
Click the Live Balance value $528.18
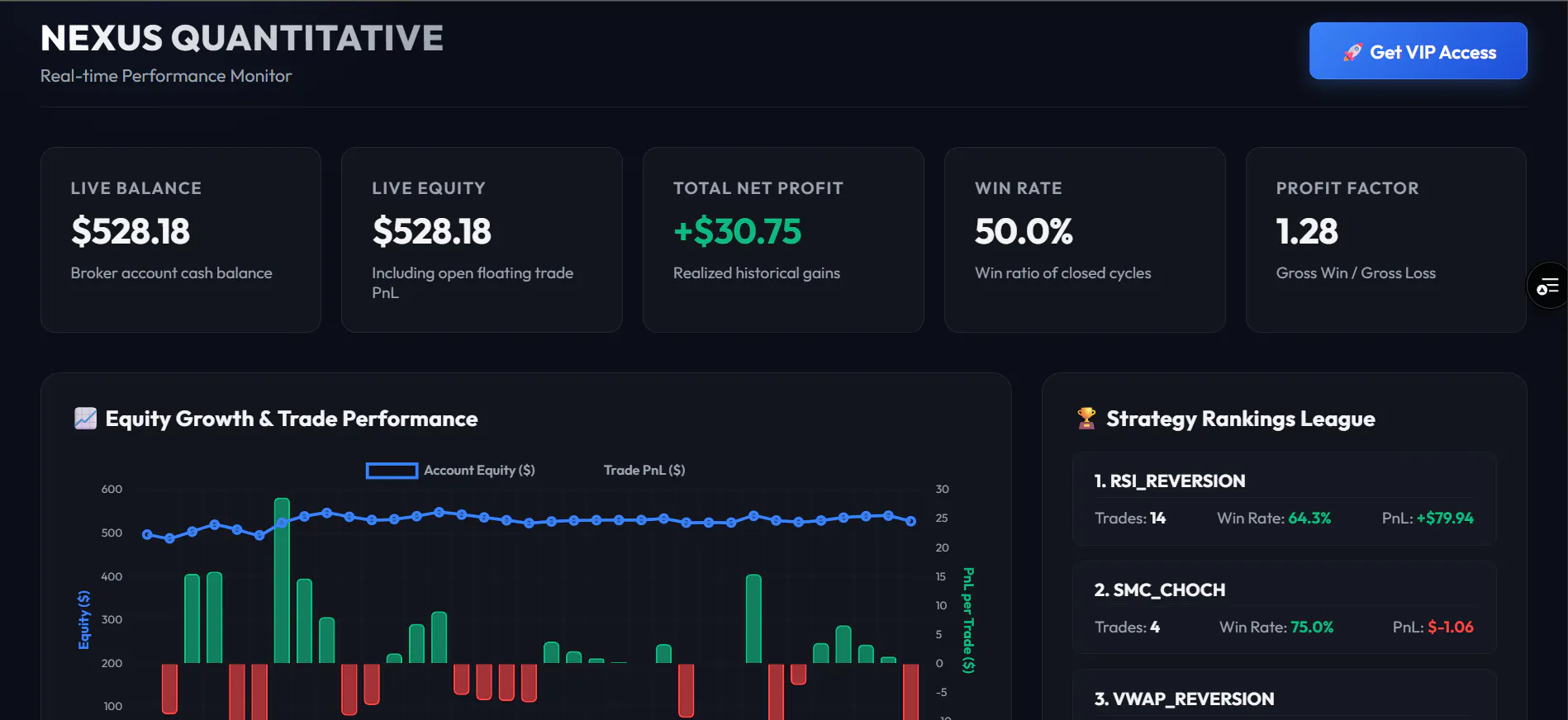(x=131, y=231)
